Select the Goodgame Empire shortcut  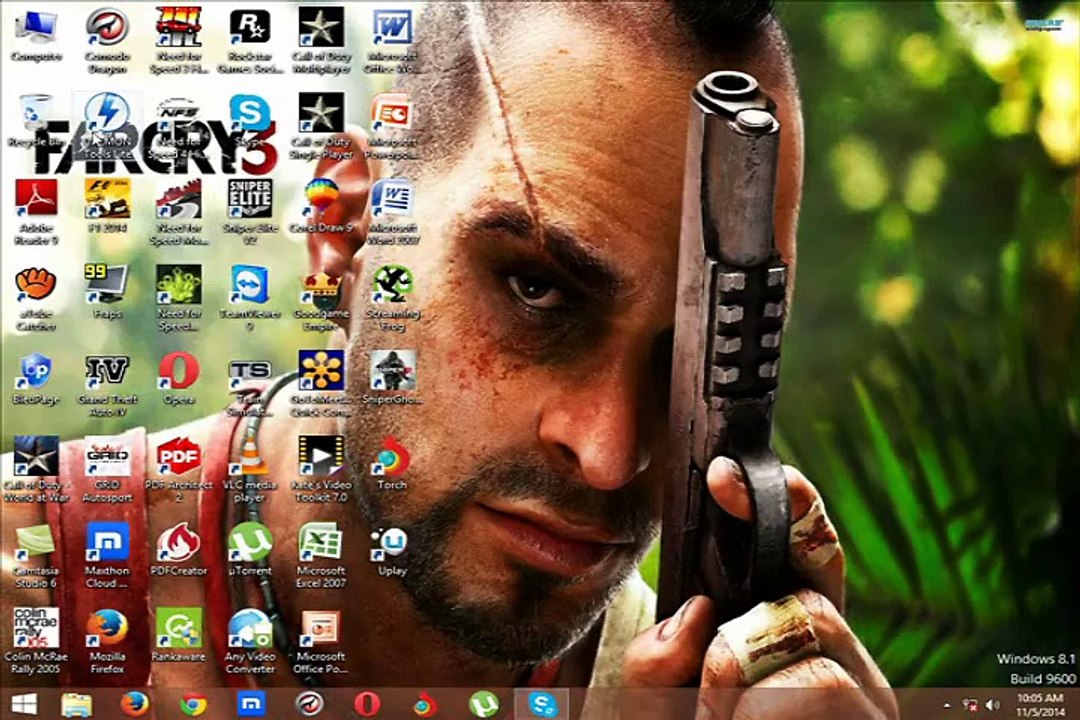point(321,298)
